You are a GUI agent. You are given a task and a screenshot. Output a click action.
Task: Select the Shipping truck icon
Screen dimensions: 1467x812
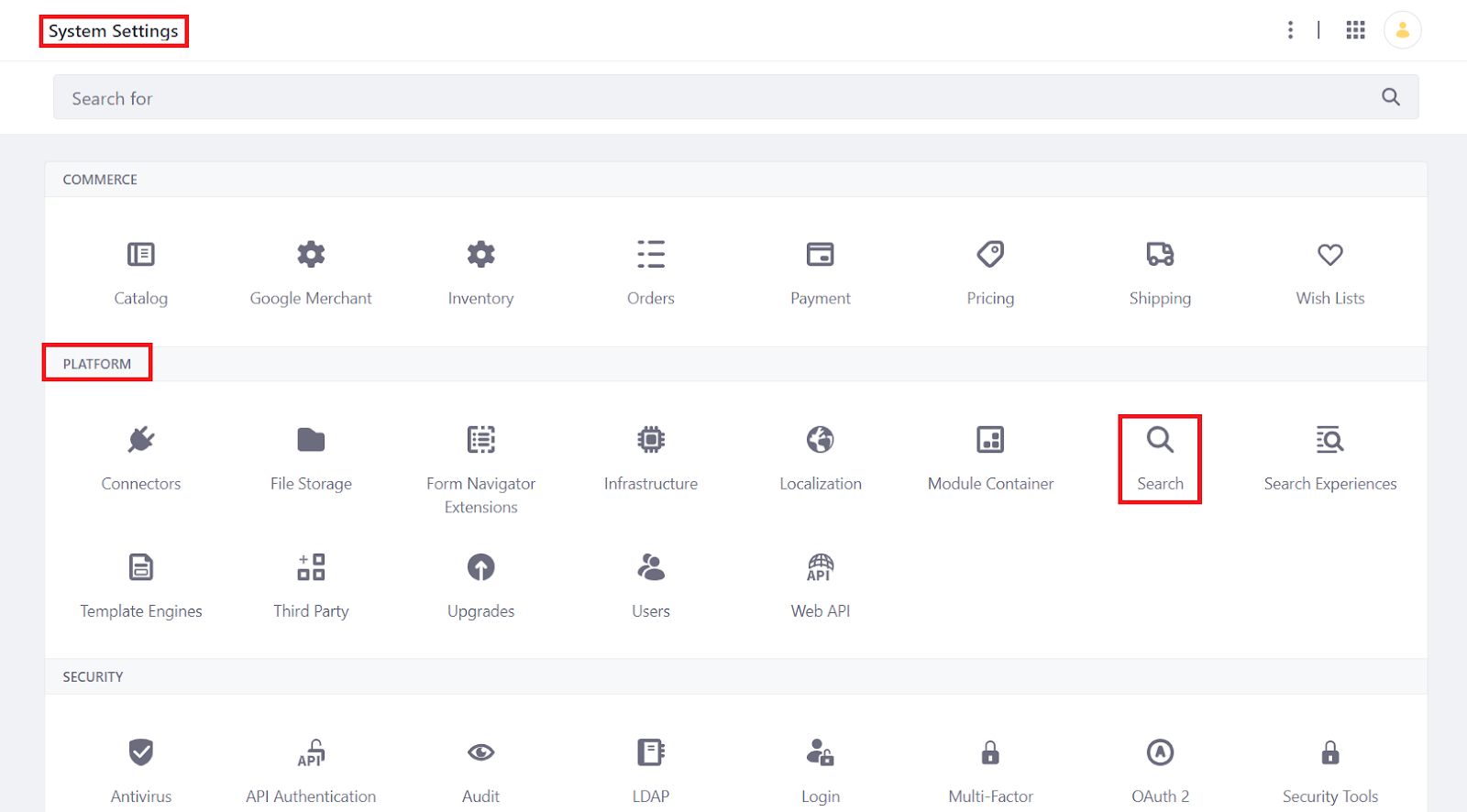tap(1160, 254)
